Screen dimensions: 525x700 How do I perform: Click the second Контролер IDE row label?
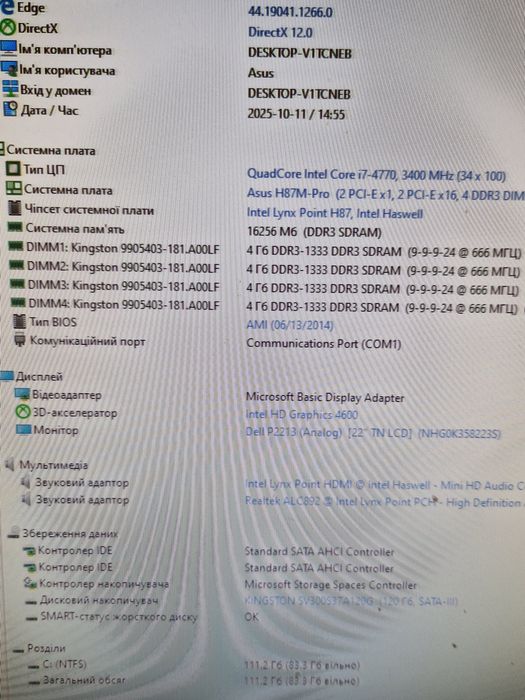click(x=75, y=567)
